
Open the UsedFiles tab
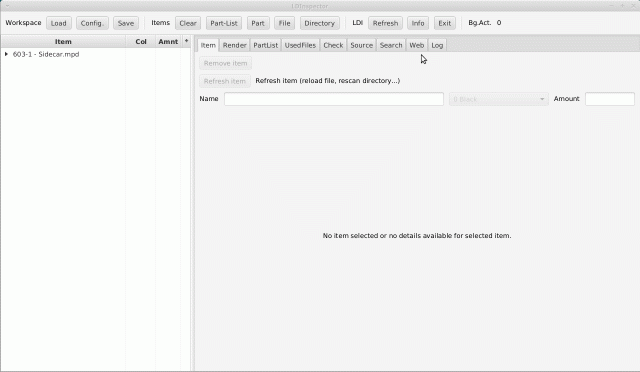coord(300,45)
